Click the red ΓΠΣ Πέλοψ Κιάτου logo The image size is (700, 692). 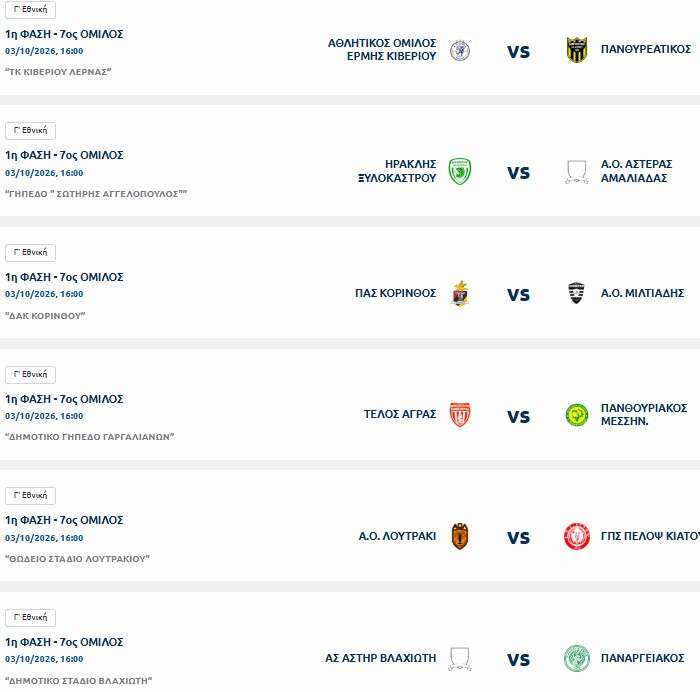tap(577, 536)
